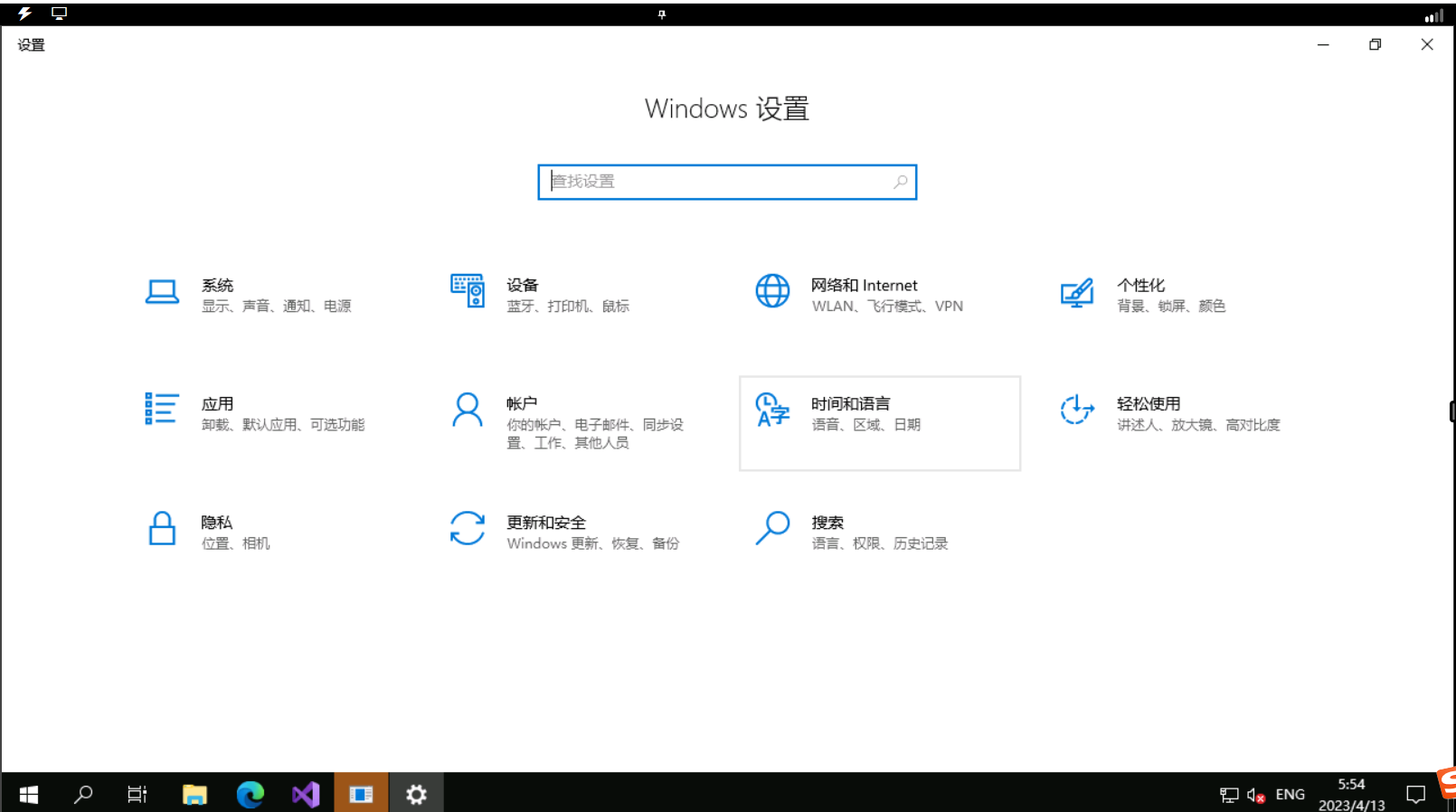Select the 网络和 Internet heading
1456x812 pixels.
[864, 285]
